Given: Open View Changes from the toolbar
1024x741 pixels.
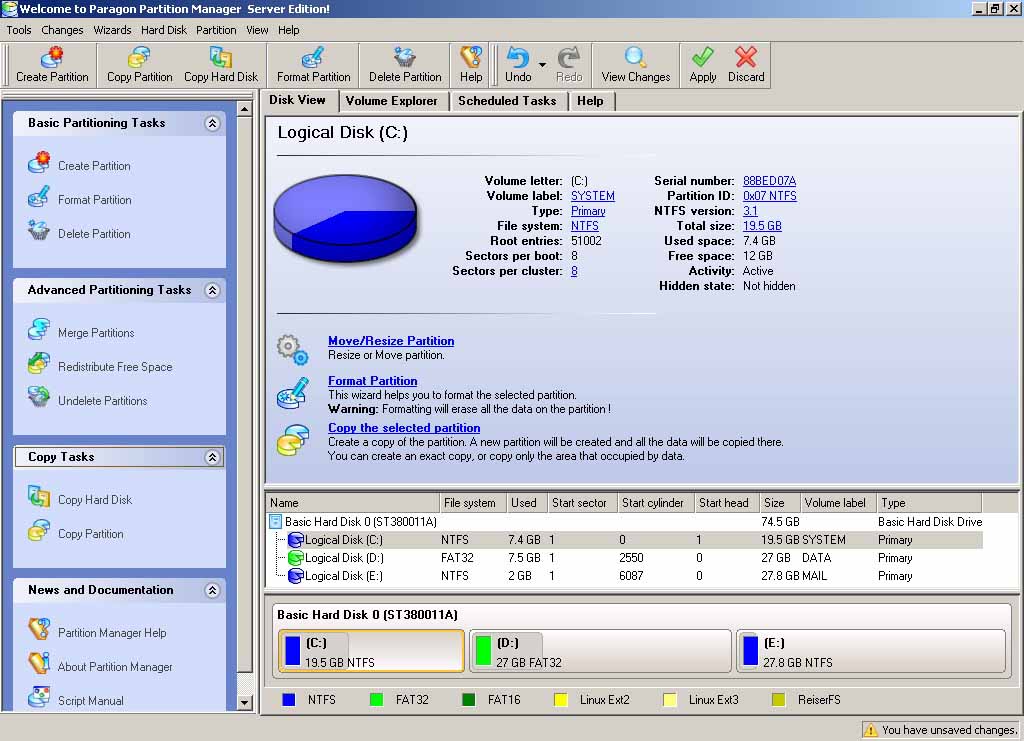Looking at the screenshot, I should (x=635, y=63).
